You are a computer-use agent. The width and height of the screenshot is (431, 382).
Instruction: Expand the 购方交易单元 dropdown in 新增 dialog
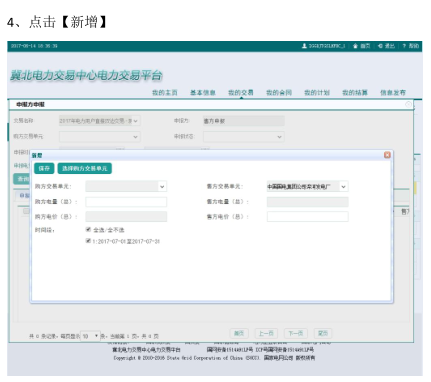point(126,186)
